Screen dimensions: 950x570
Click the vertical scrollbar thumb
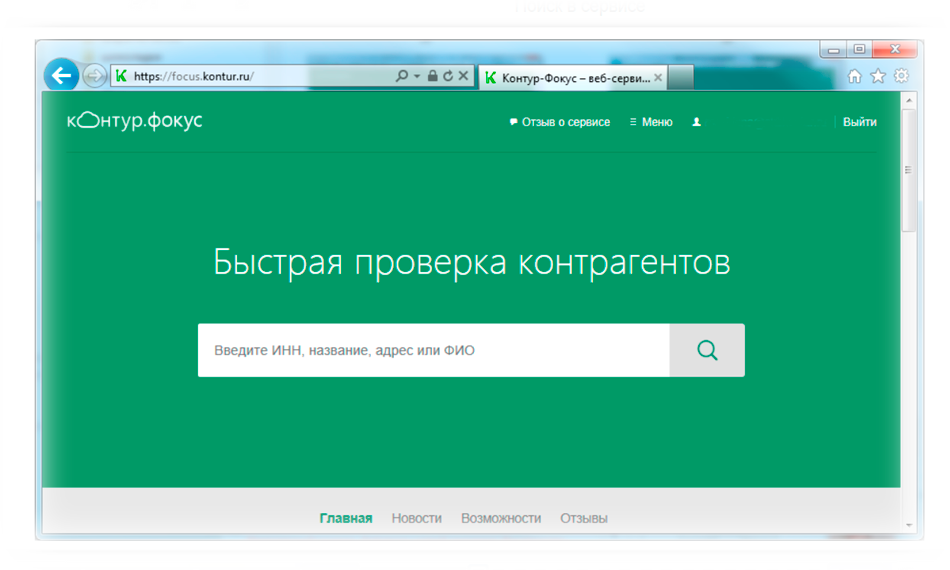[x=909, y=170]
